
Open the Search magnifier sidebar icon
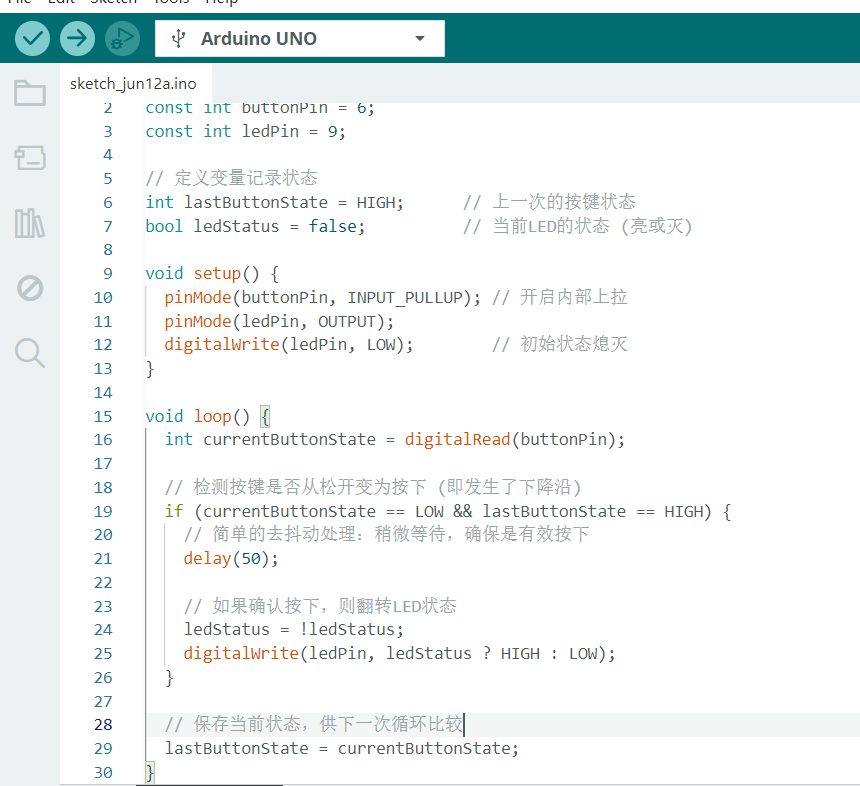tap(30, 353)
